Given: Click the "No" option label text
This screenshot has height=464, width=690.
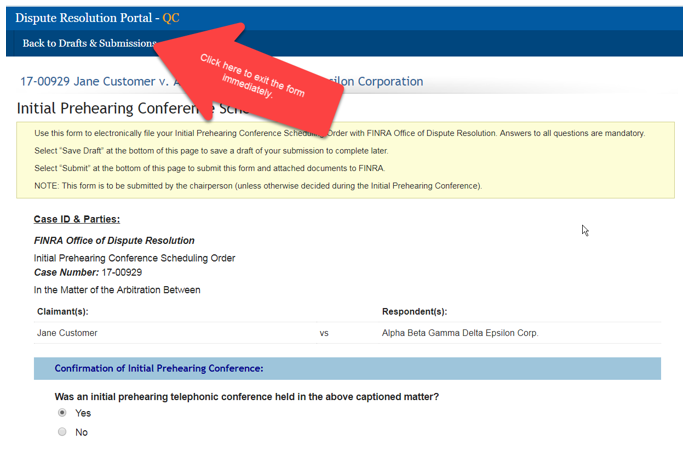Looking at the screenshot, I should pos(82,432).
